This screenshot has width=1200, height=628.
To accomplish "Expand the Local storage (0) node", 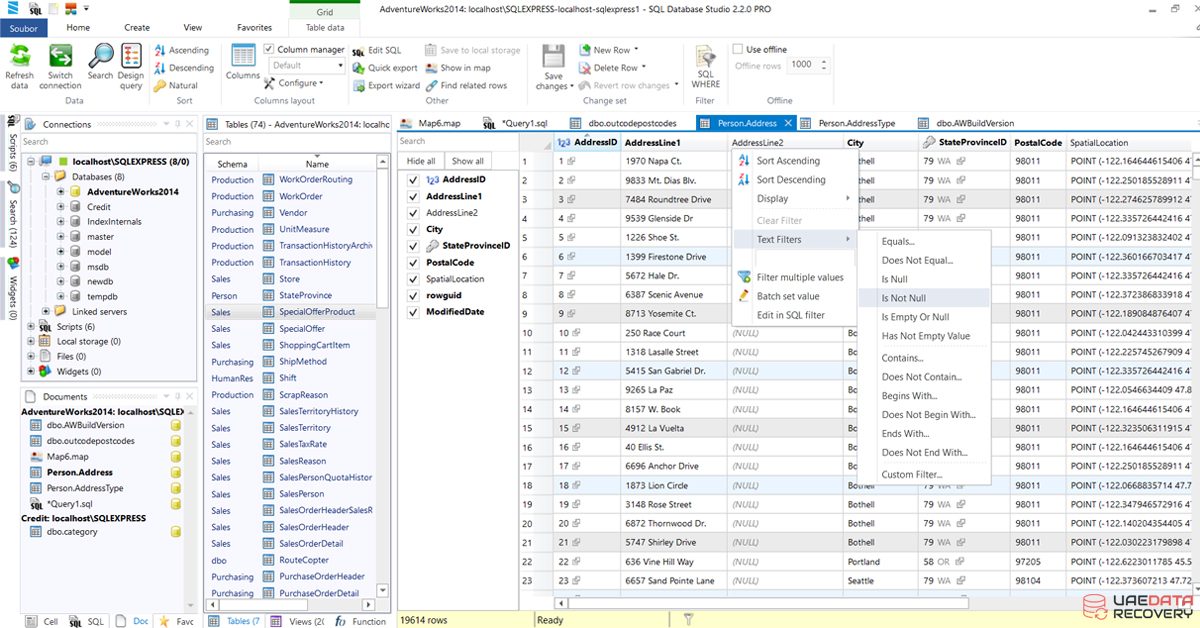I will point(32,342).
